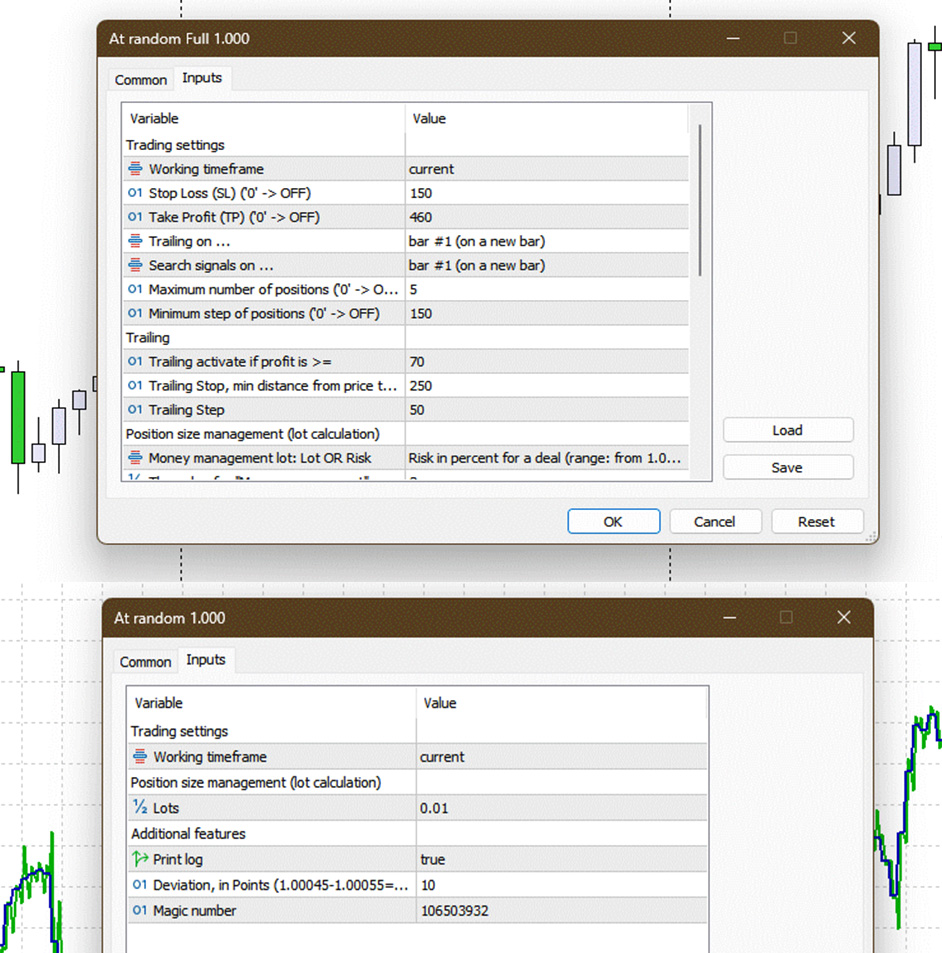Edit the Maximum number of positions value 5
Image resolution: width=942 pixels, height=953 pixels.
pyautogui.click(x=547, y=289)
